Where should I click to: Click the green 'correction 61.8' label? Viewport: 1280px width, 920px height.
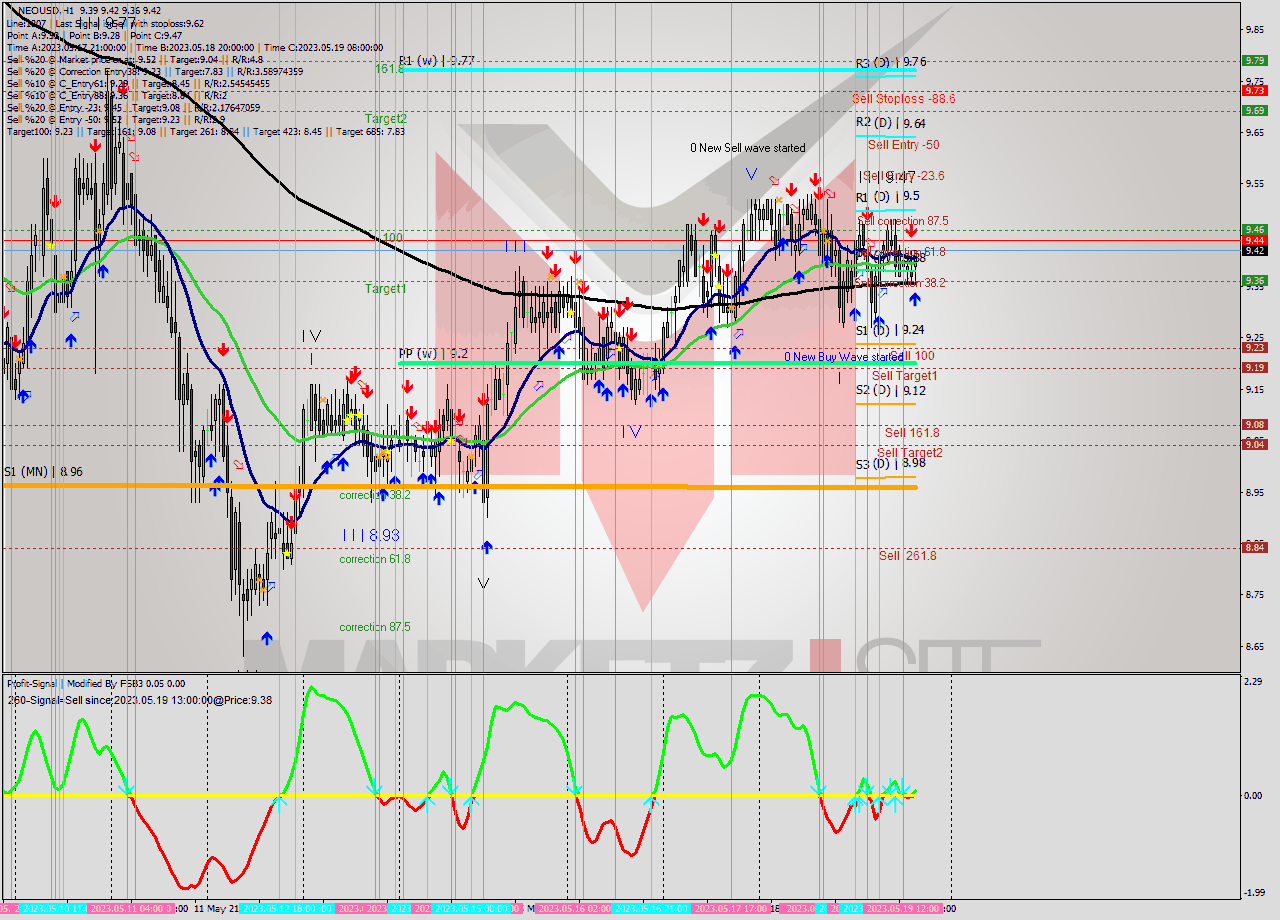pyautogui.click(x=375, y=560)
